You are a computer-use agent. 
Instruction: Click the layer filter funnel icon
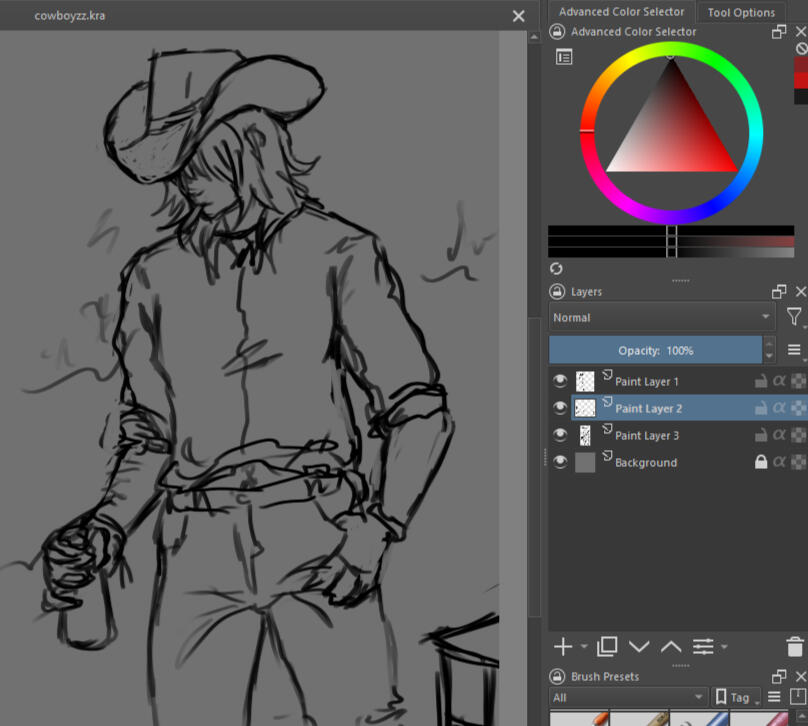pos(793,317)
